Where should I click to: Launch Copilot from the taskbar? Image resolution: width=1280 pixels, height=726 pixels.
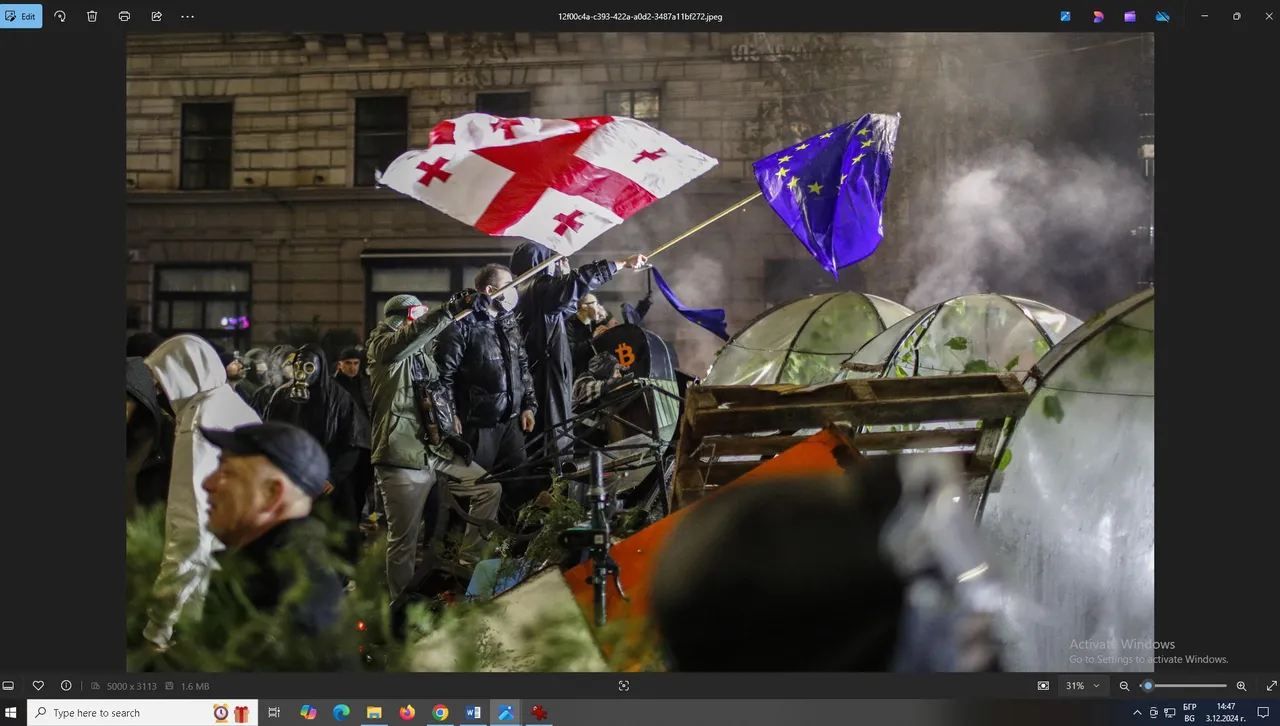click(x=308, y=713)
